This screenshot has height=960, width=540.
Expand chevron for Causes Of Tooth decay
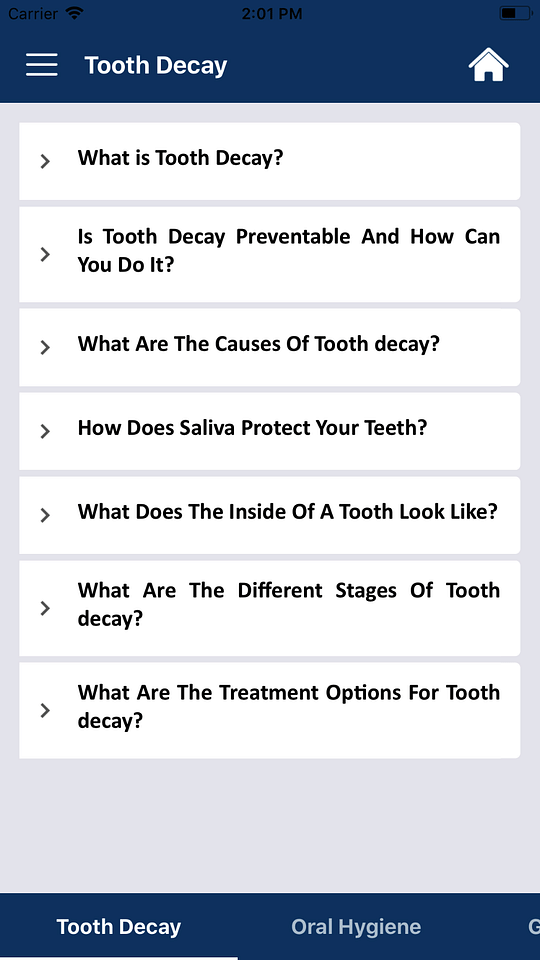pos(45,348)
